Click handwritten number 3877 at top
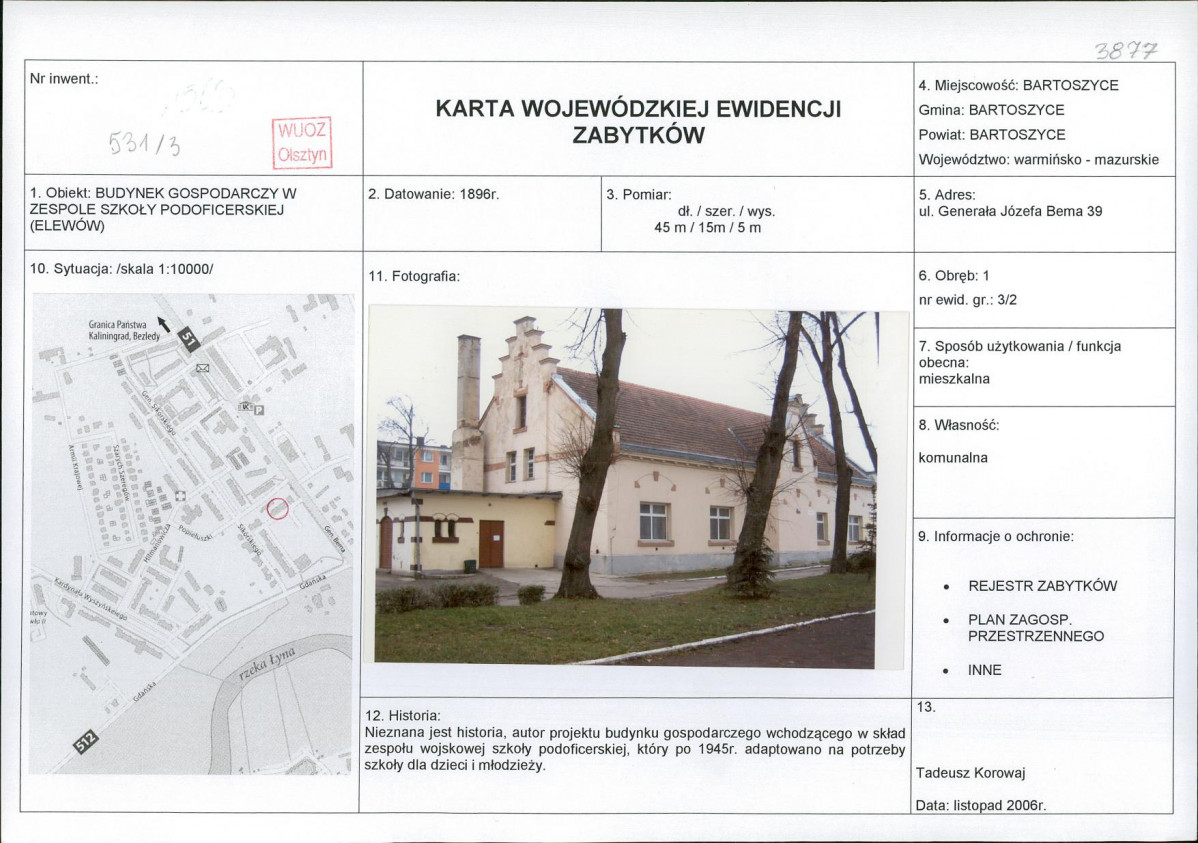 (x=1126, y=50)
